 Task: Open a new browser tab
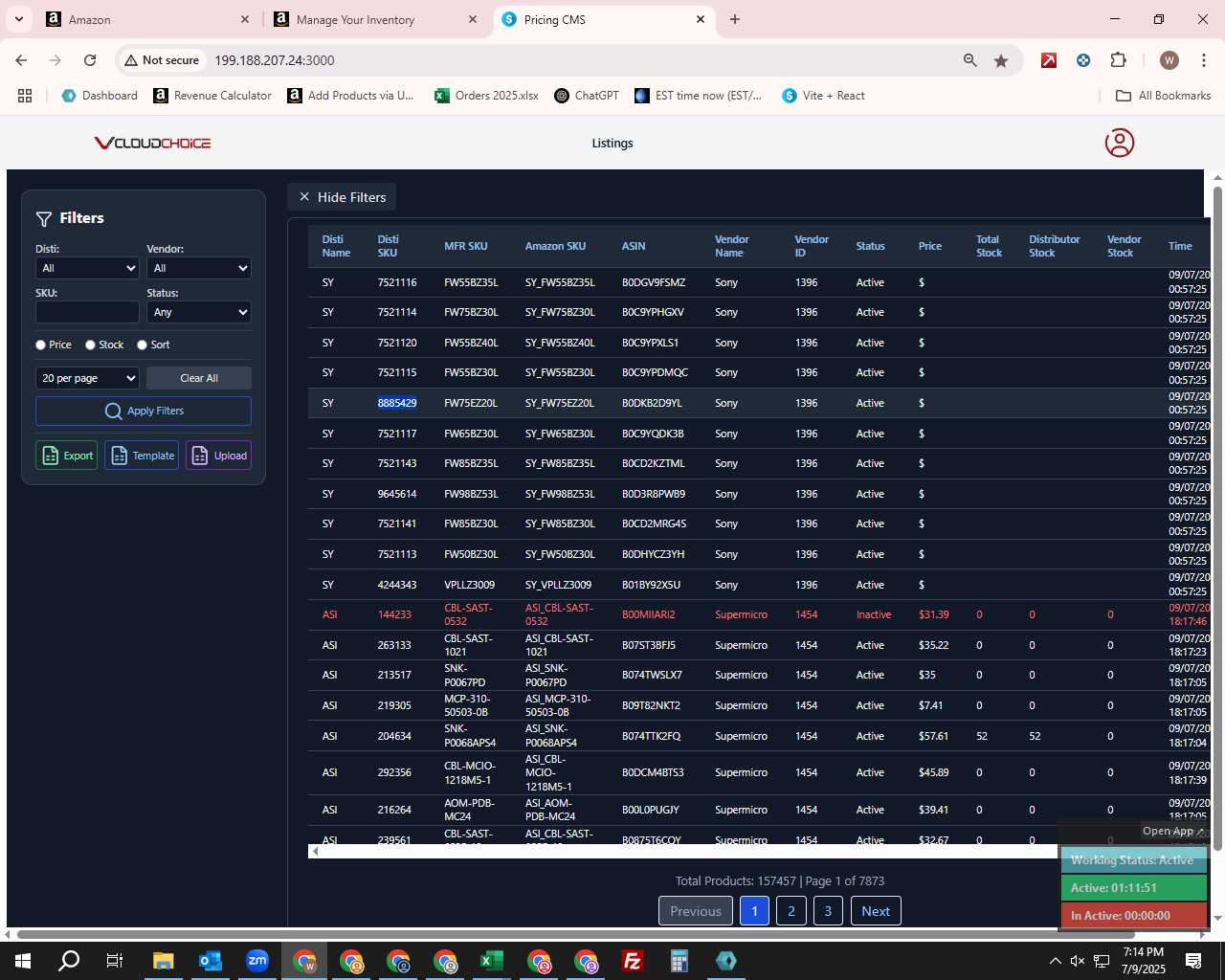[735, 19]
